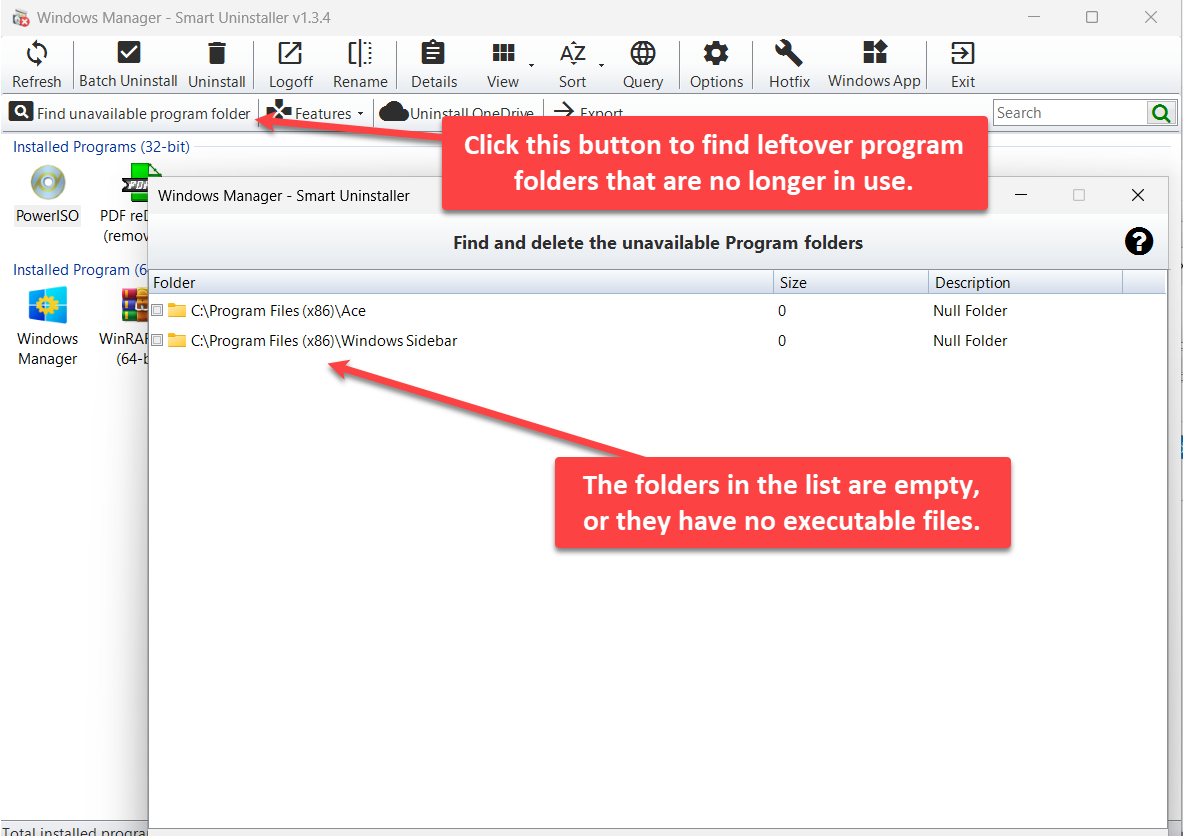Expand the Sort dropdown arrow
Image resolution: width=1183 pixels, height=836 pixels.
pos(601,66)
